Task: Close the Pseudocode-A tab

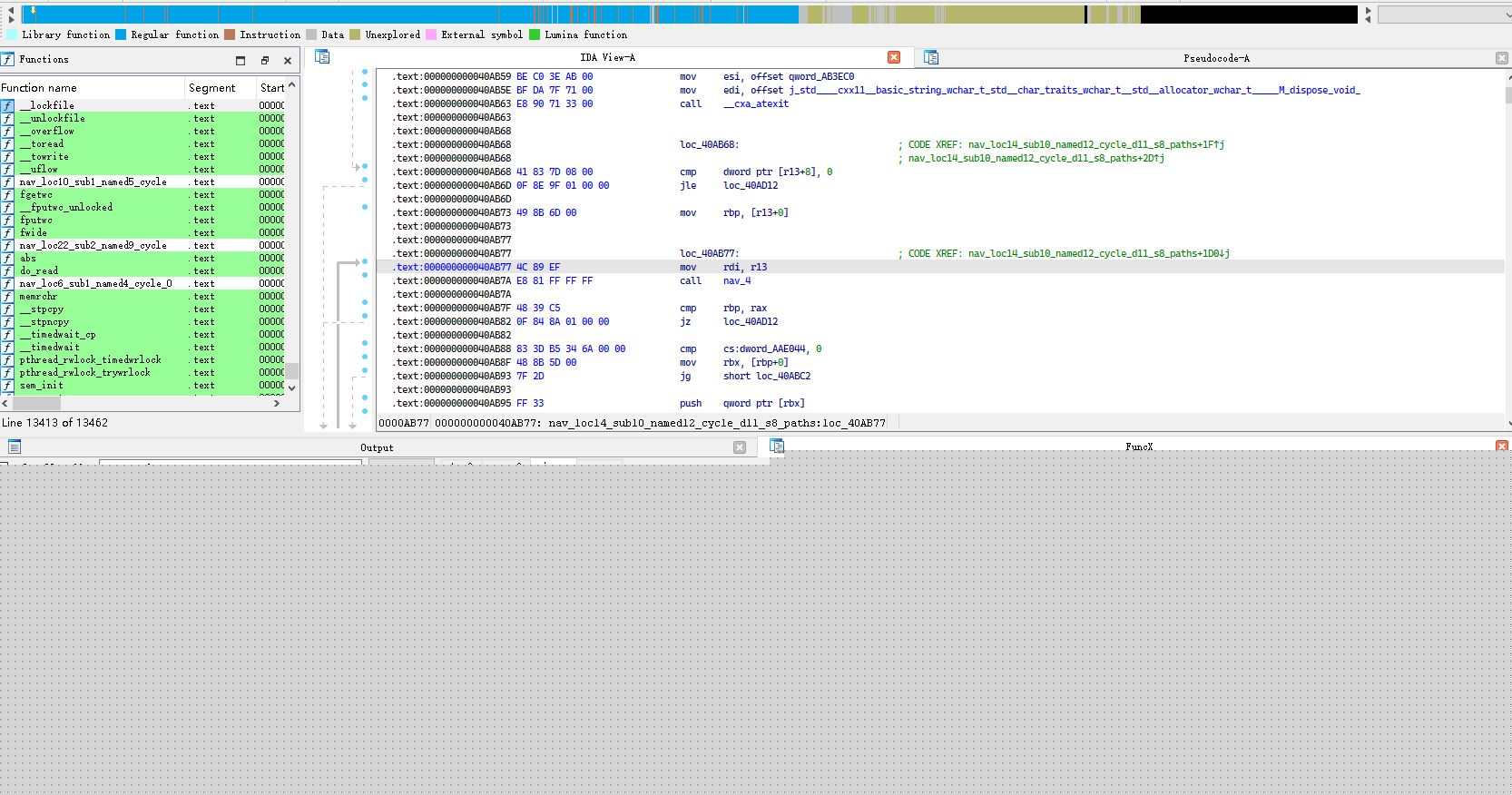Action: coord(1501,58)
